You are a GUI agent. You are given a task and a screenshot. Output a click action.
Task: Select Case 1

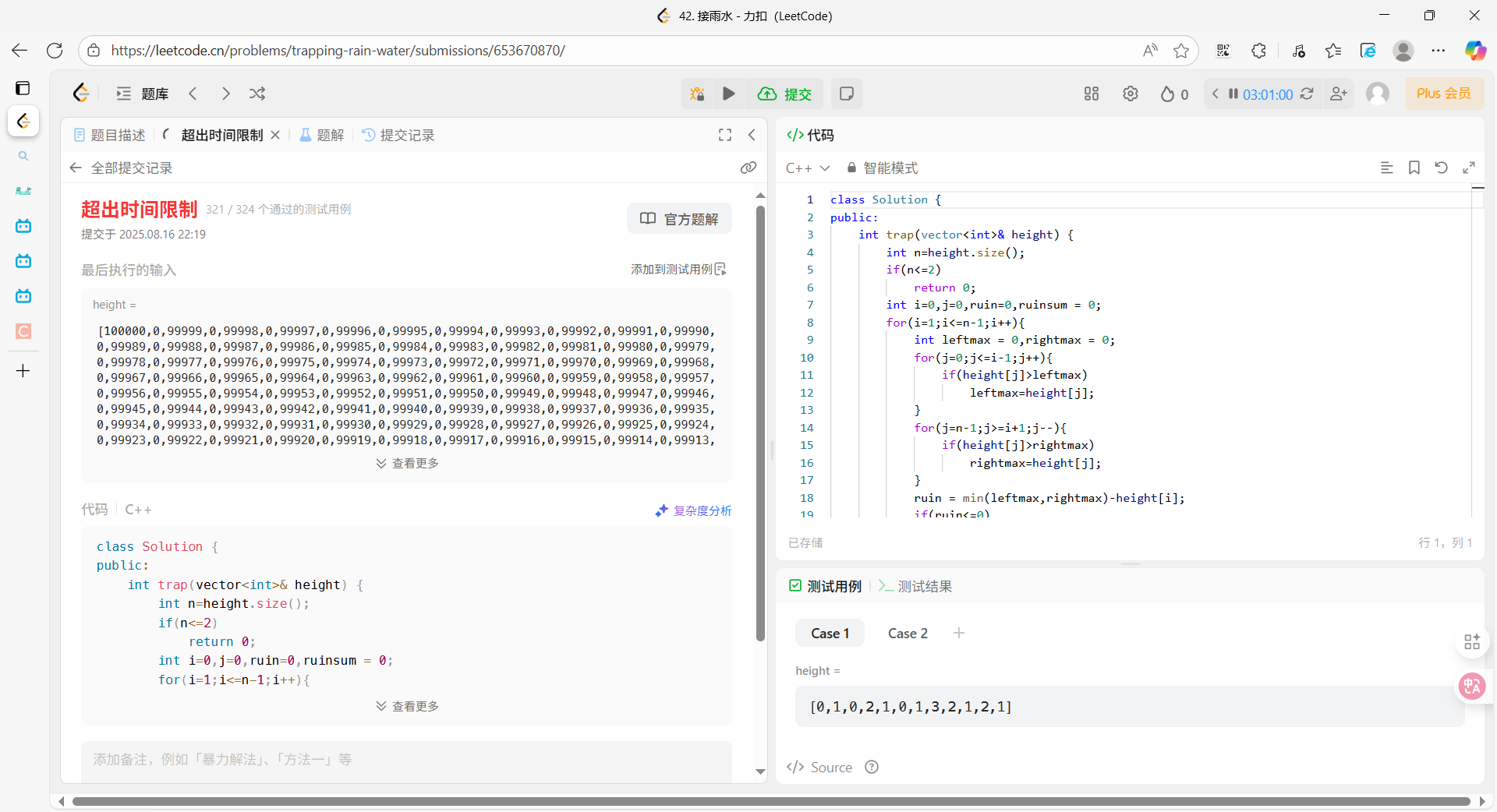click(830, 633)
